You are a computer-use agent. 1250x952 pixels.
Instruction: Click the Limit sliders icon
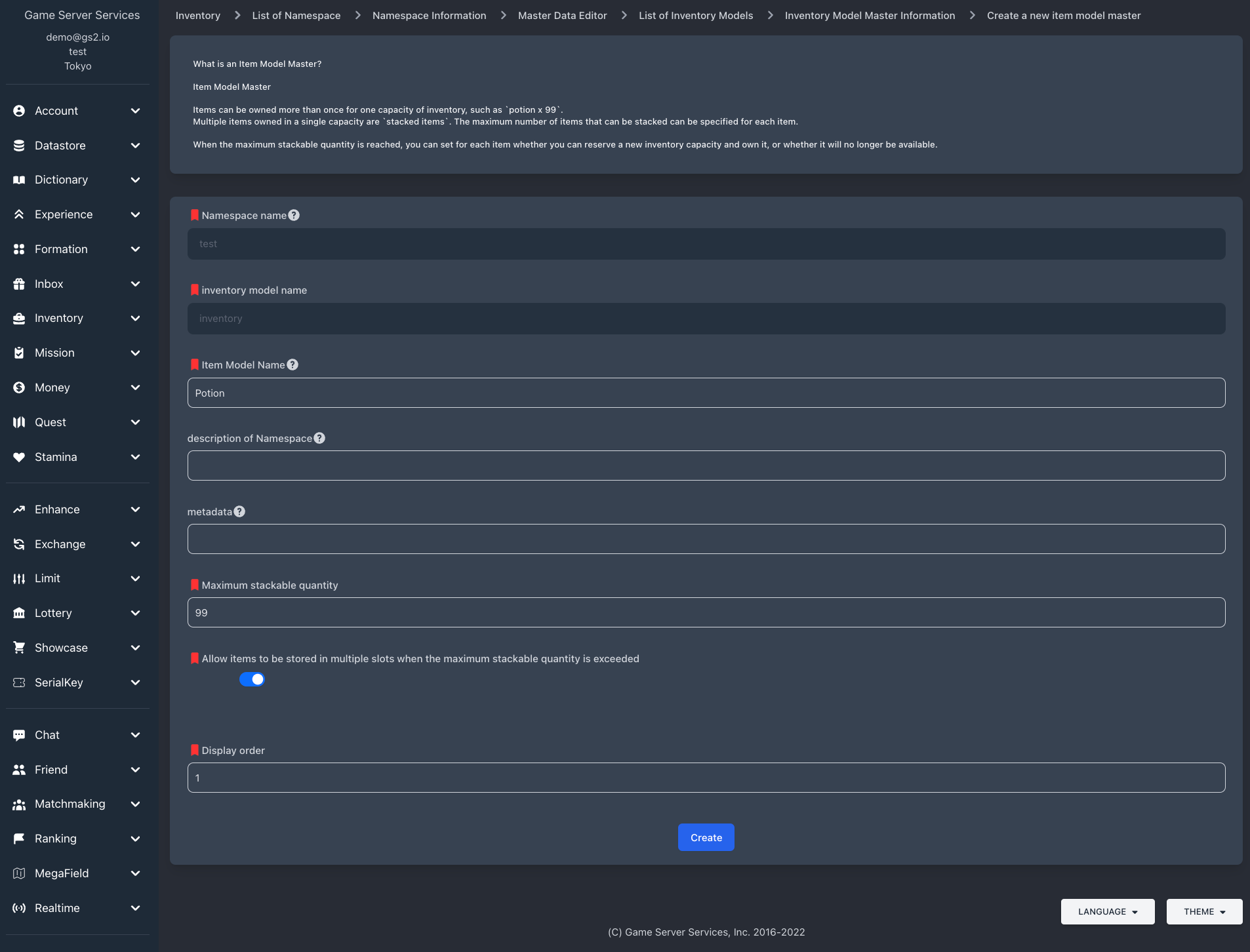click(x=19, y=578)
